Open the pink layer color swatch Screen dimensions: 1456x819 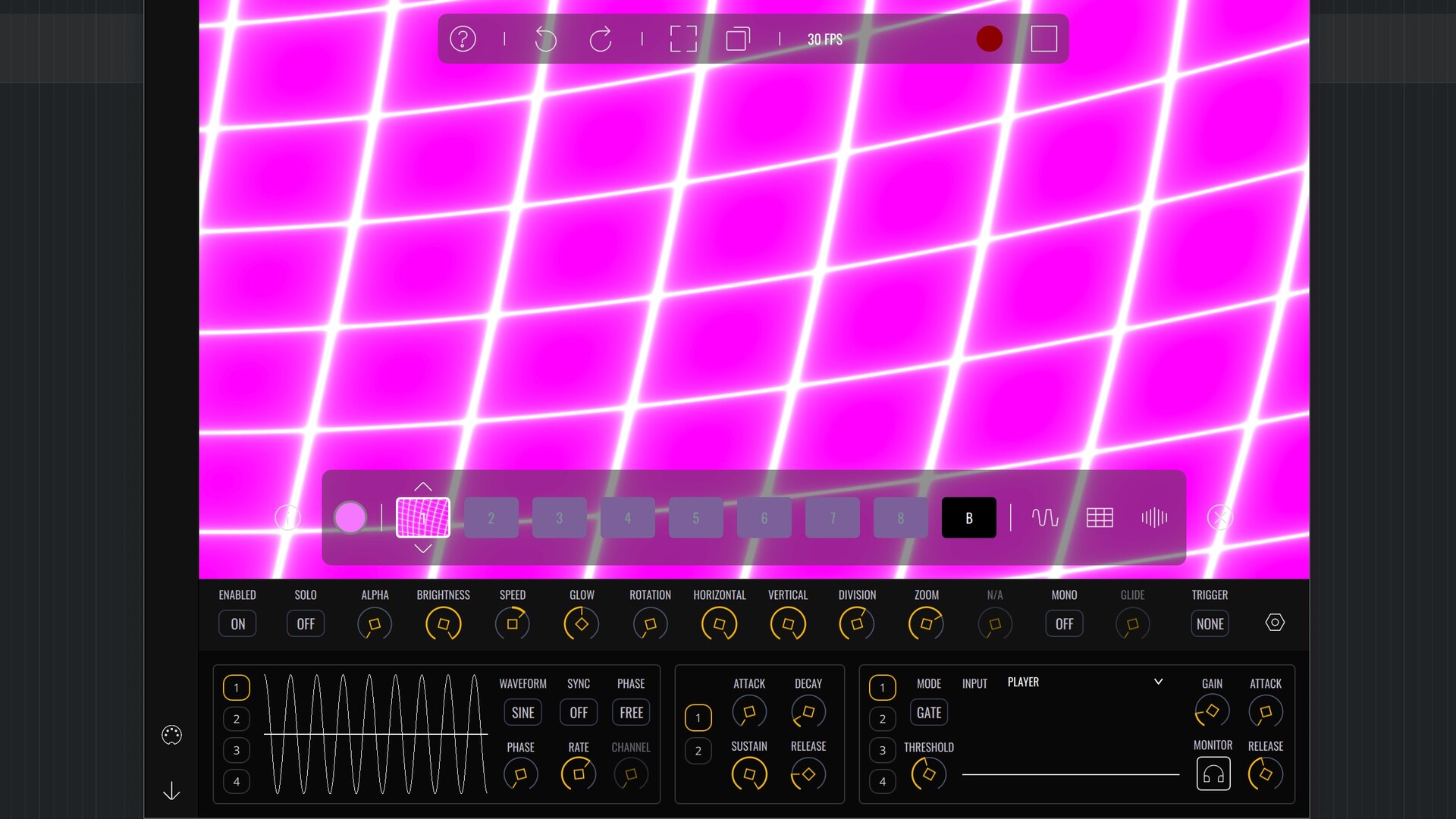(x=350, y=518)
